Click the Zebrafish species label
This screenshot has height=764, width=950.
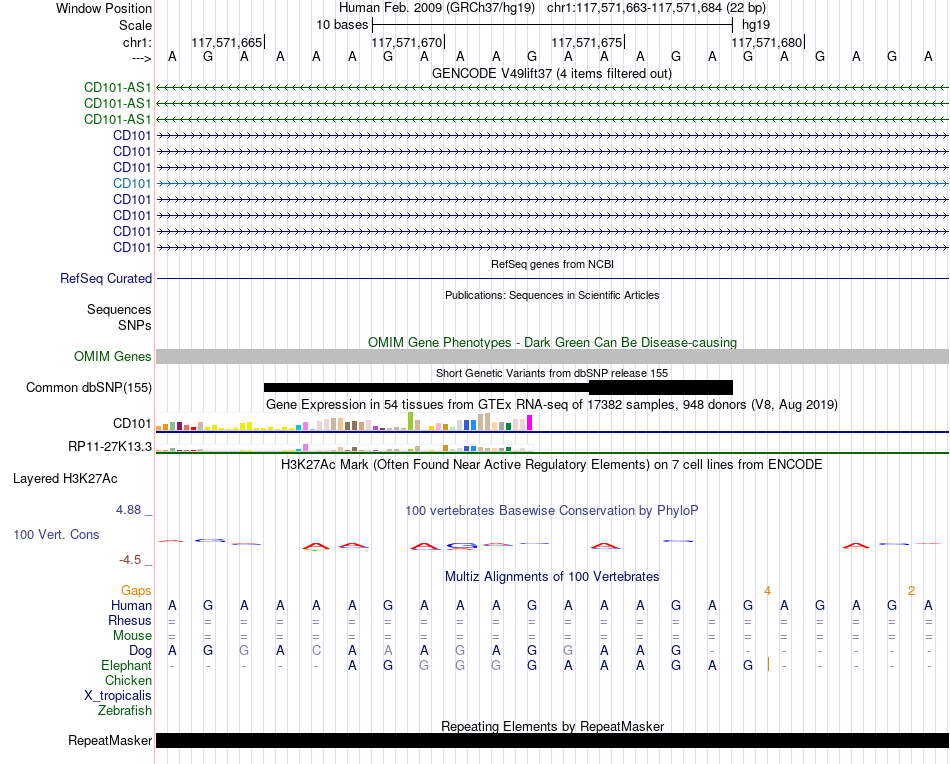pos(125,710)
